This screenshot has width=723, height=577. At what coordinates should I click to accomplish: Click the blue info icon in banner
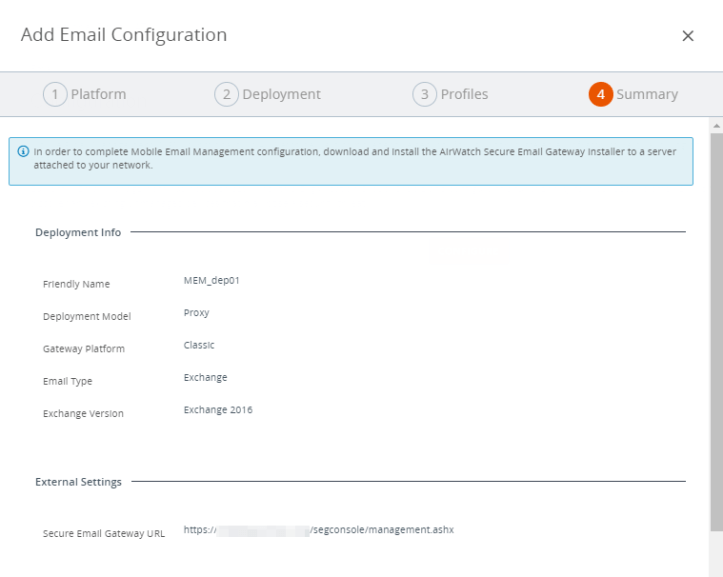pyautogui.click(x=23, y=152)
